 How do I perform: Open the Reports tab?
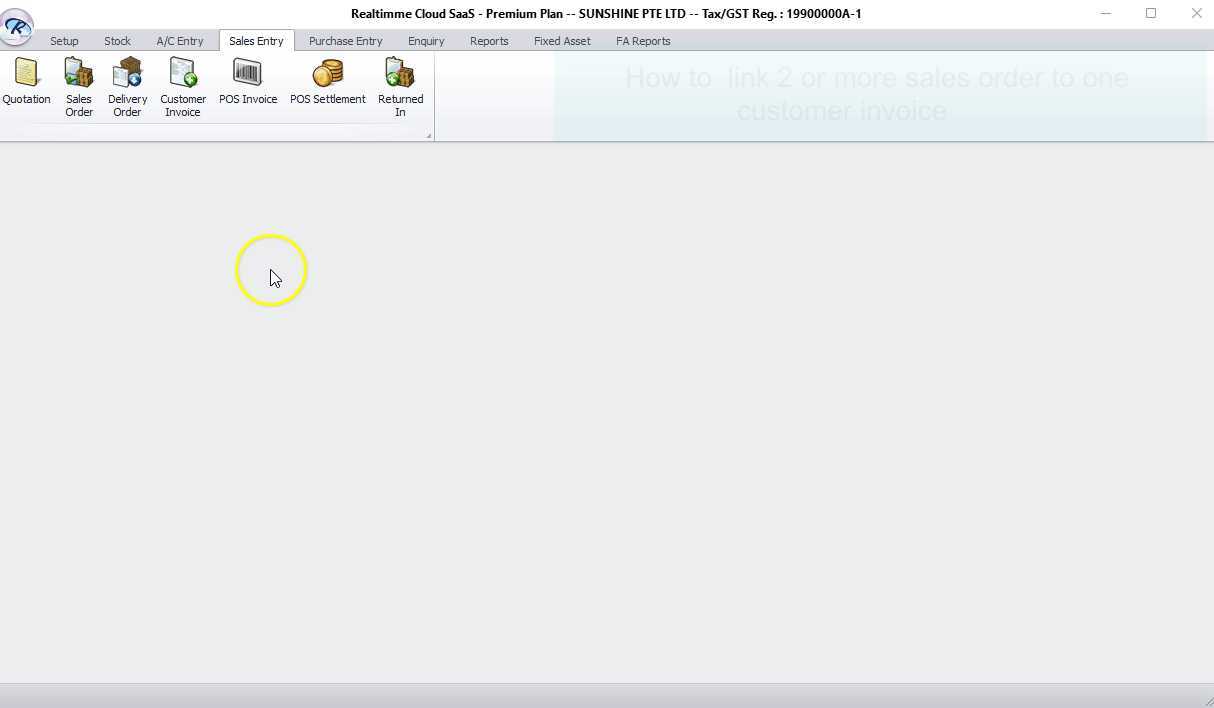[x=489, y=41]
